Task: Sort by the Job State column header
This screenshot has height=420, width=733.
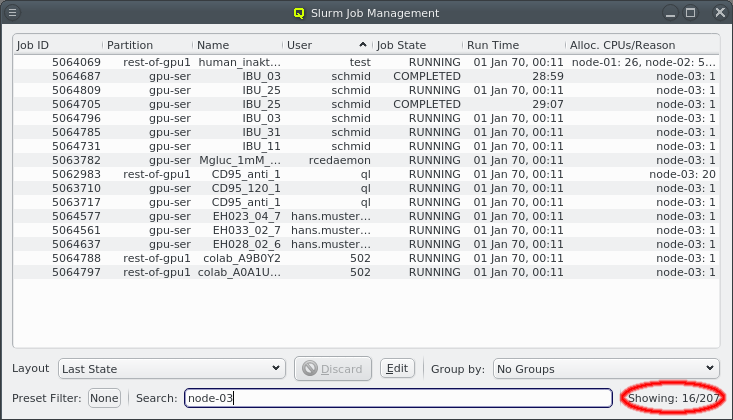Action: (417, 45)
